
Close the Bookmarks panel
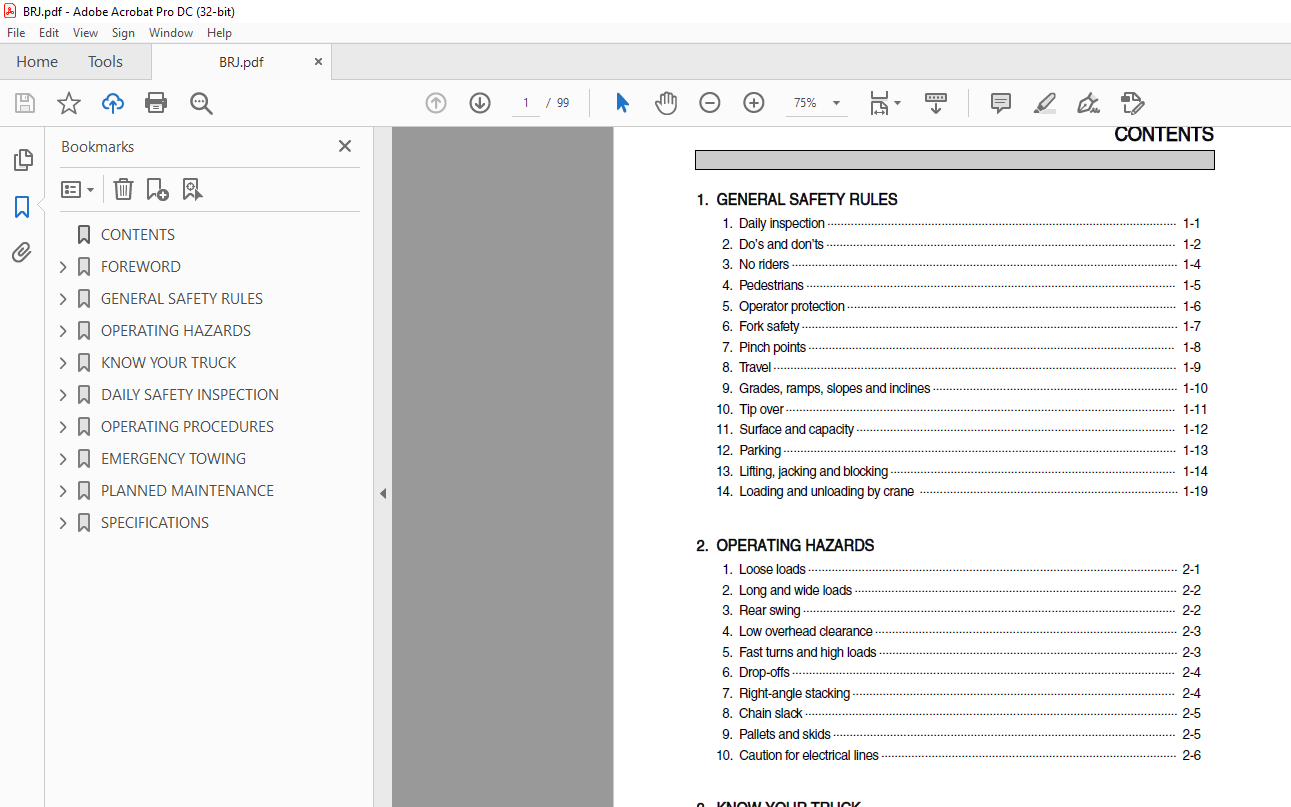tap(345, 146)
